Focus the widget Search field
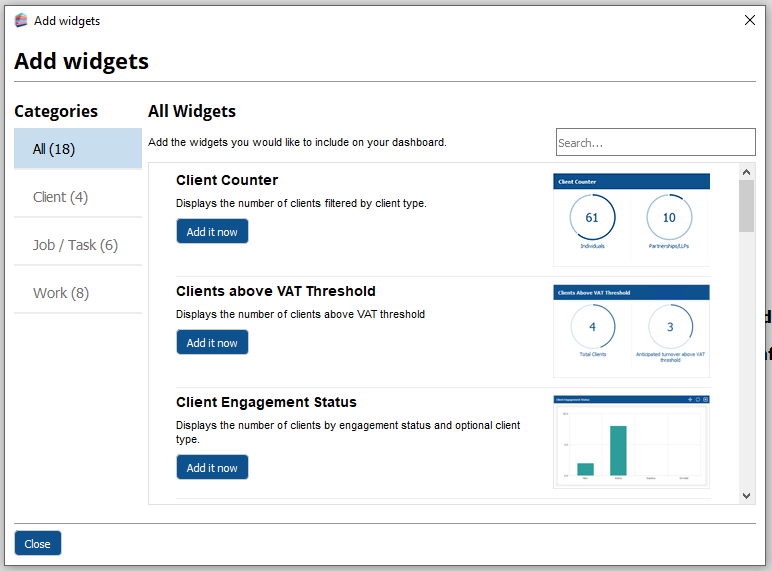 tap(655, 142)
